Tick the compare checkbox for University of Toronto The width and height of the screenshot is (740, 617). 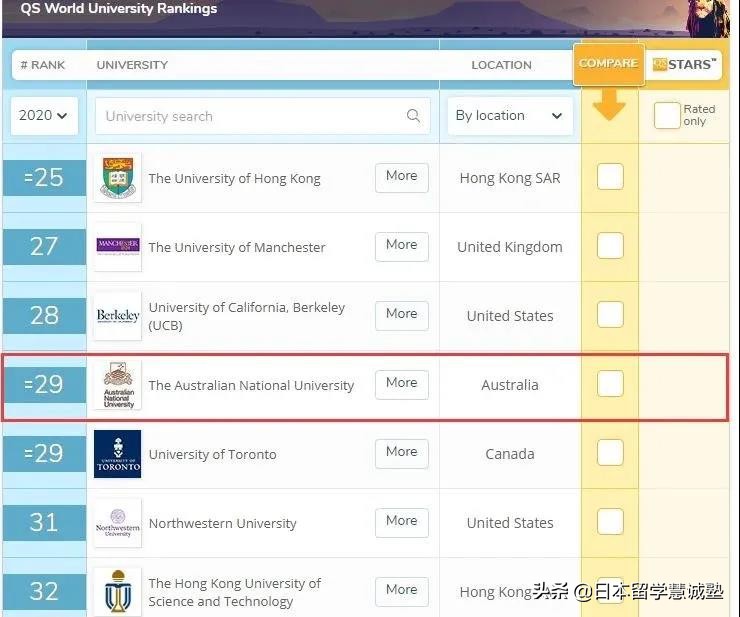coord(610,452)
